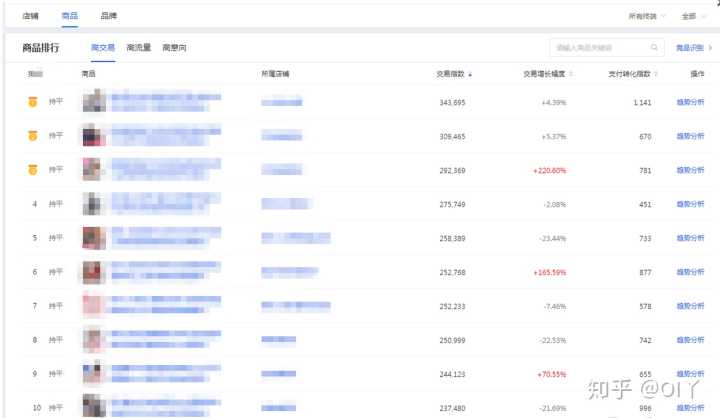Select the 高意向 sub-tab
This screenshot has height=418, width=720.
[174, 48]
